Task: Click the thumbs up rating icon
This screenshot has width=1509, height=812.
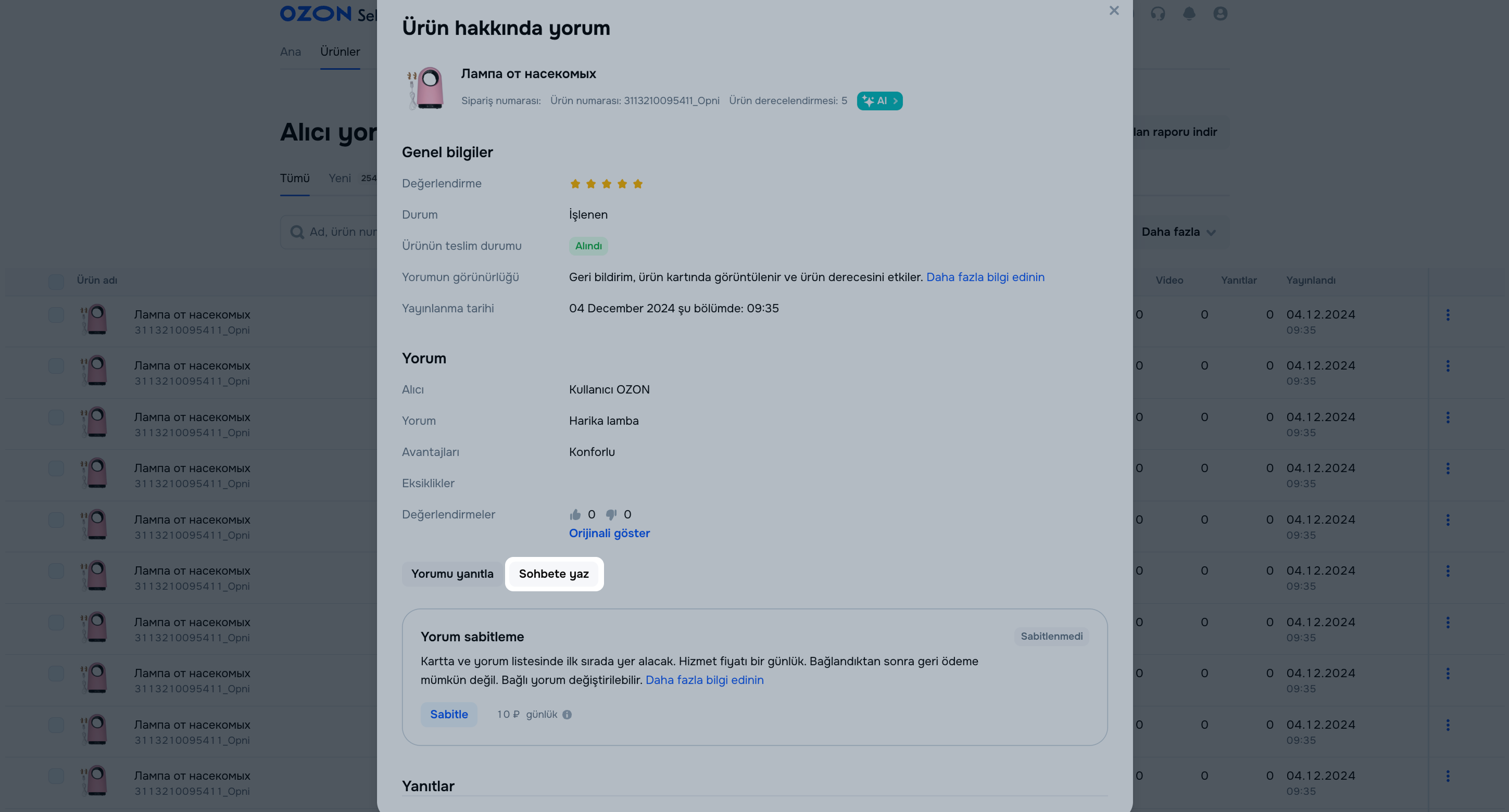Action: click(575, 515)
